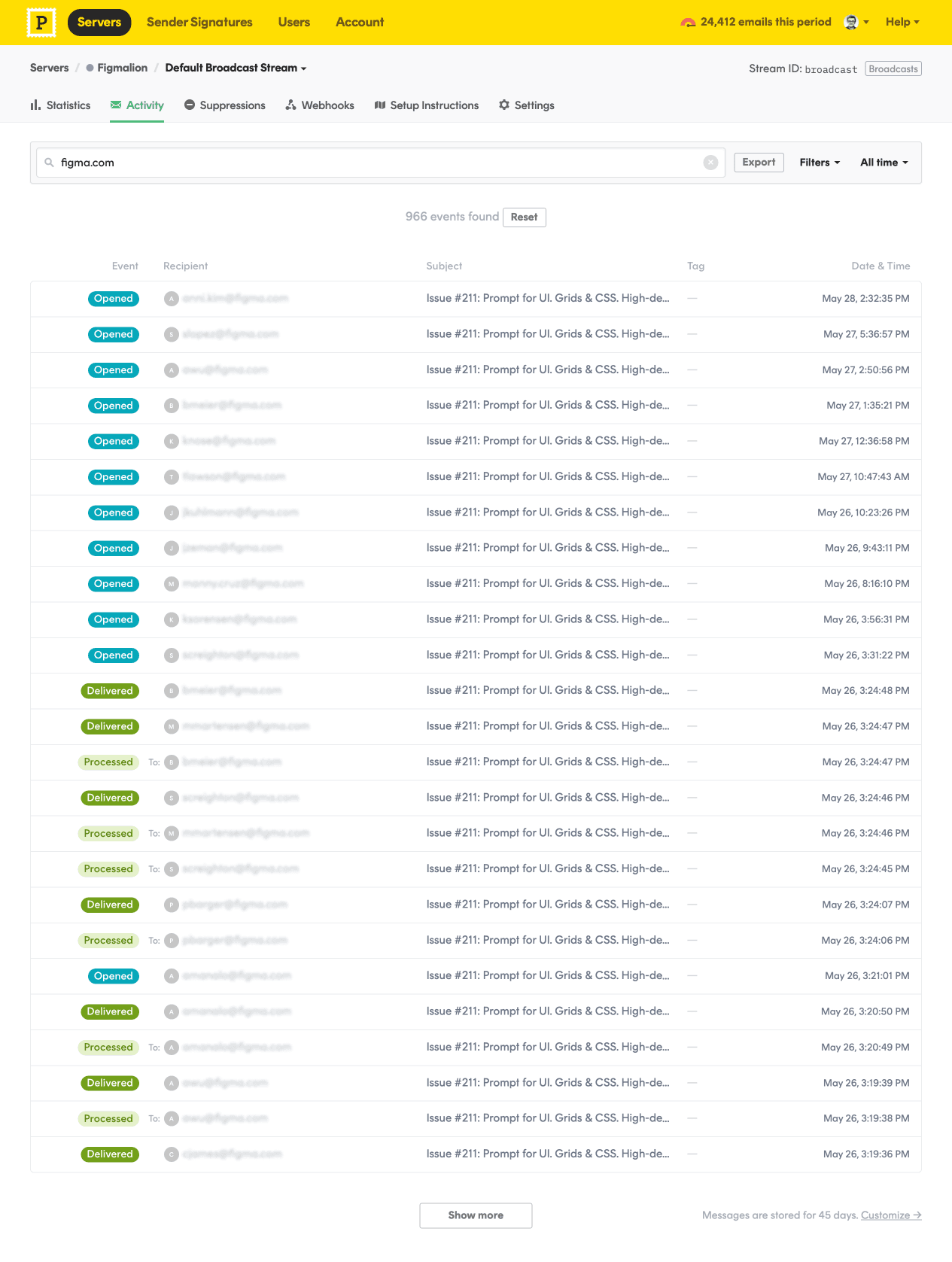Switch to the Webhooks tab
This screenshot has width=952, height=1262.
[x=320, y=105]
